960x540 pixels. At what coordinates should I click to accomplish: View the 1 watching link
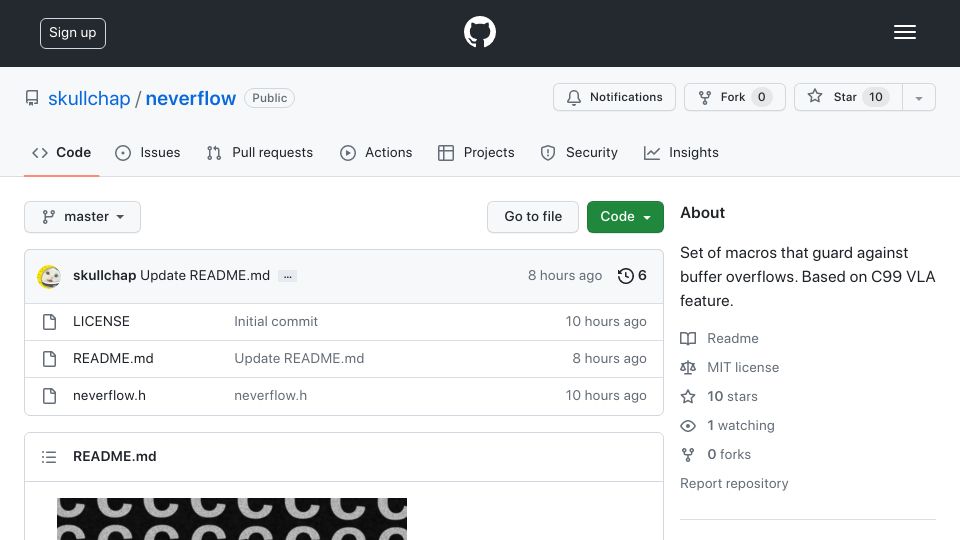[727, 426]
